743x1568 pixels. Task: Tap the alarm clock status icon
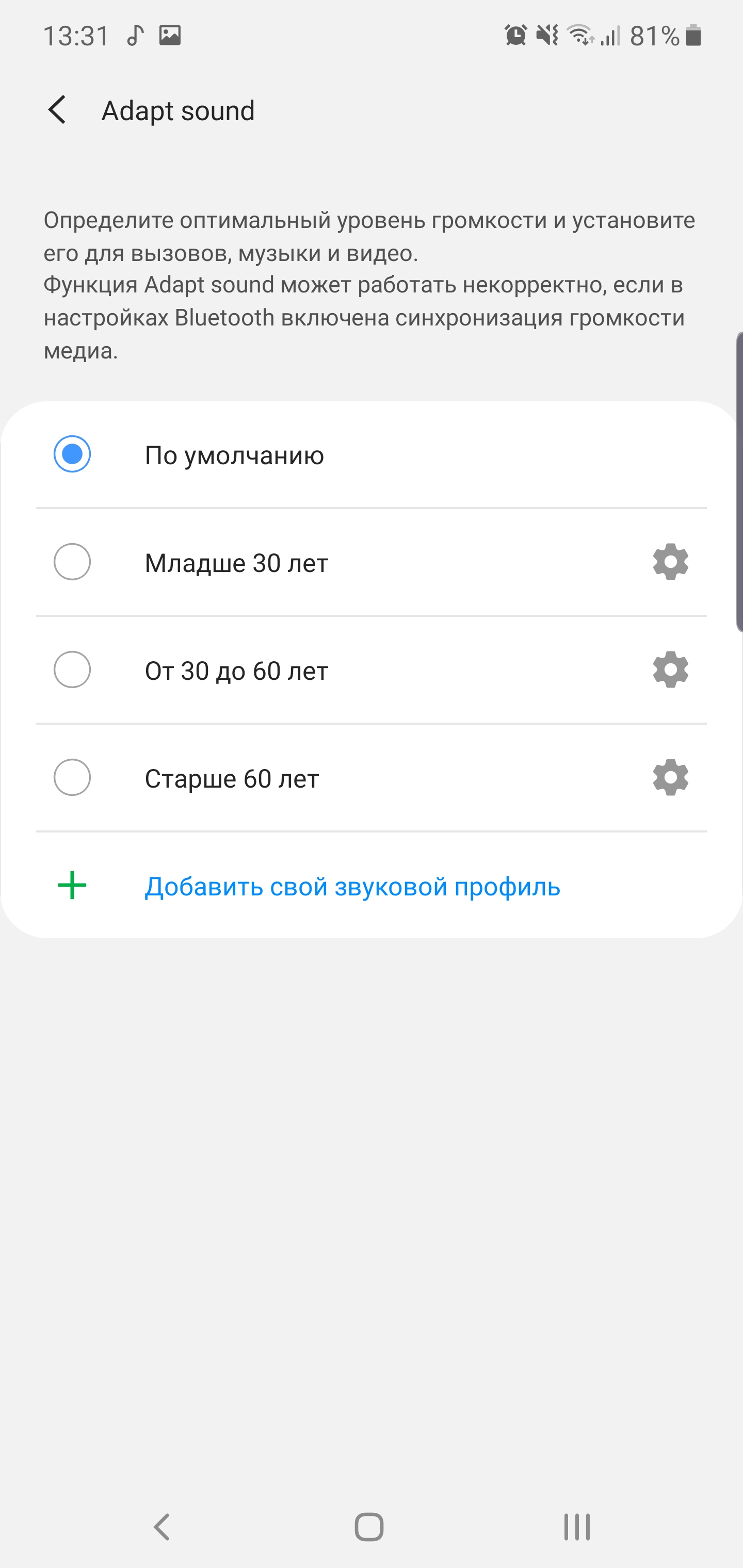pos(515,35)
